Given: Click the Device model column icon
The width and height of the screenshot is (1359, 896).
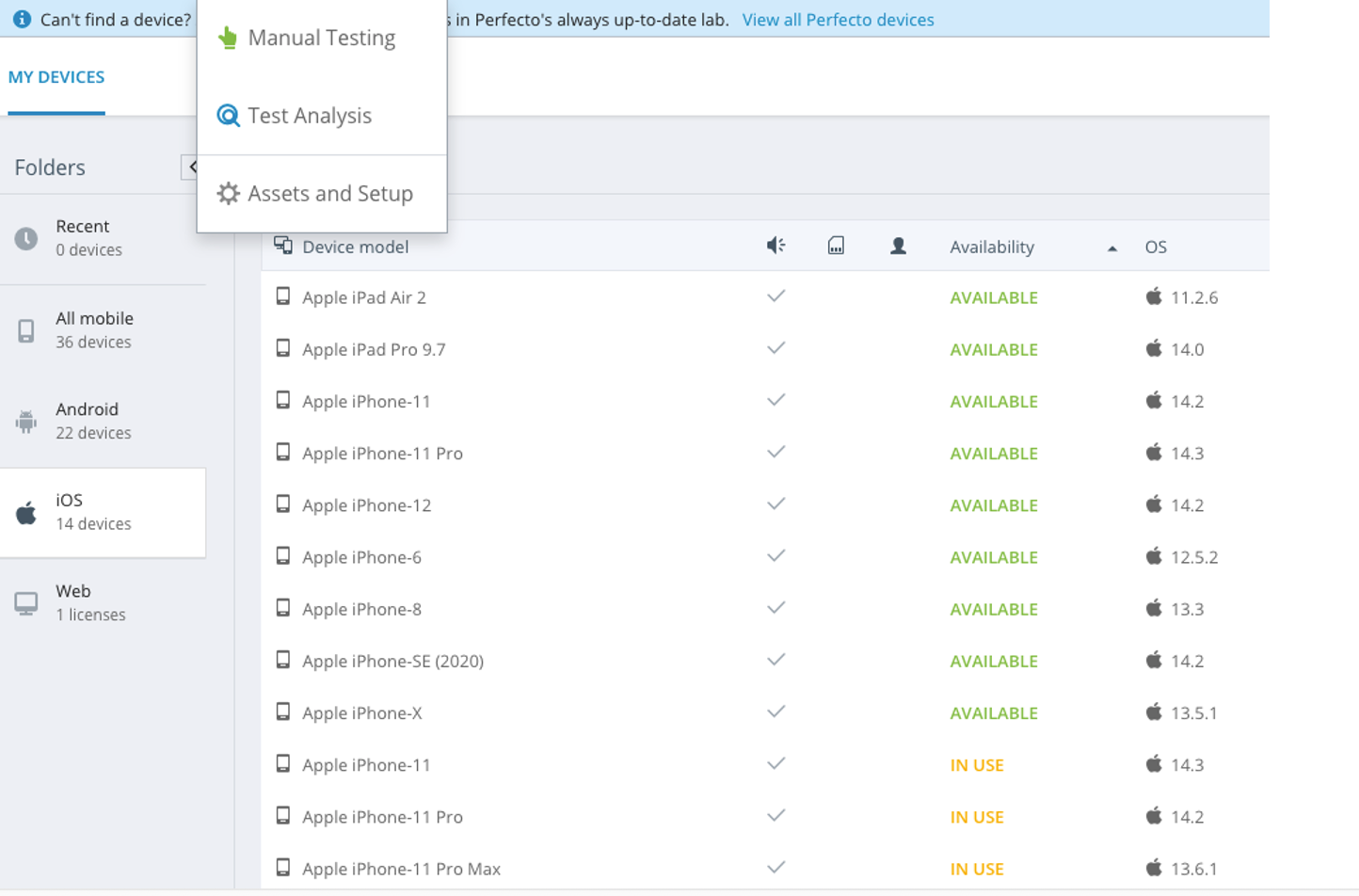Looking at the screenshot, I should tap(282, 246).
